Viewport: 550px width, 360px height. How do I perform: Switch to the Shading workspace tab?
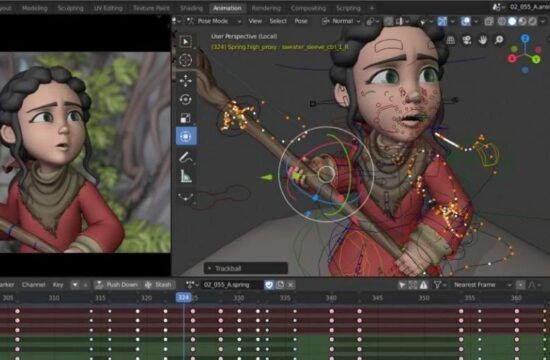pos(191,8)
